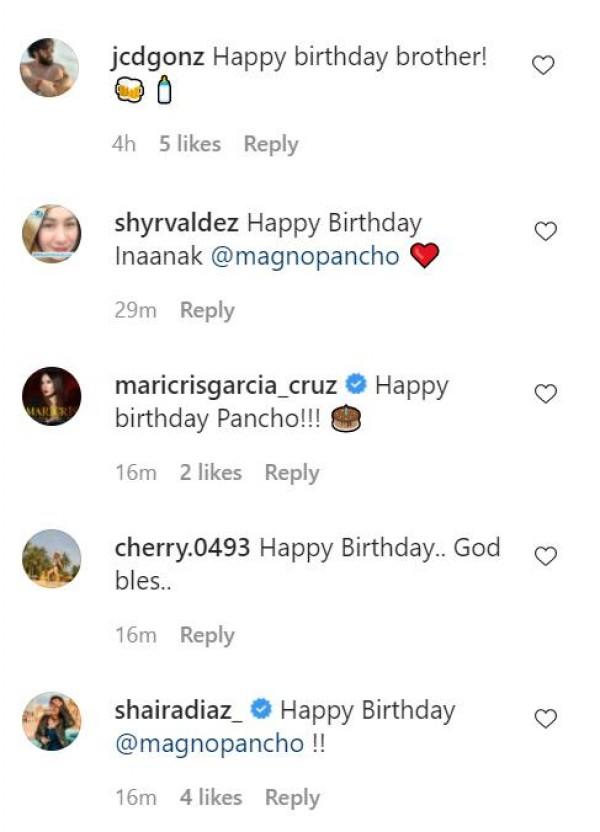Open shyrvaldez's profile avatar
600x832 pixels.
click(x=51, y=234)
